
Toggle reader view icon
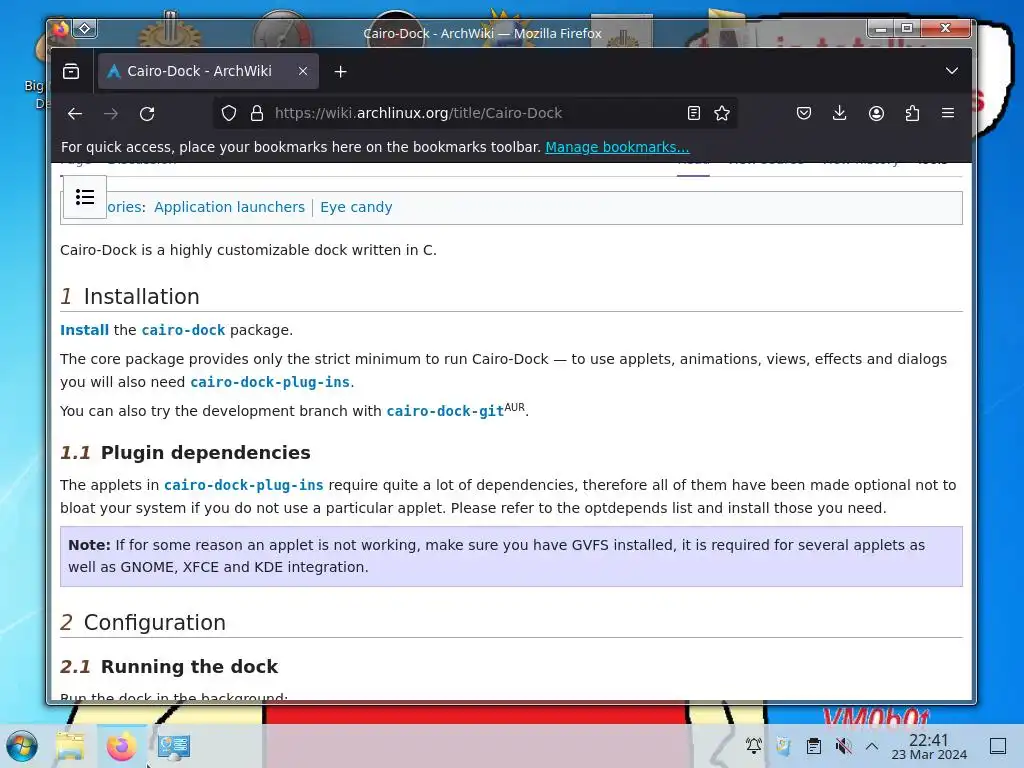click(x=694, y=113)
